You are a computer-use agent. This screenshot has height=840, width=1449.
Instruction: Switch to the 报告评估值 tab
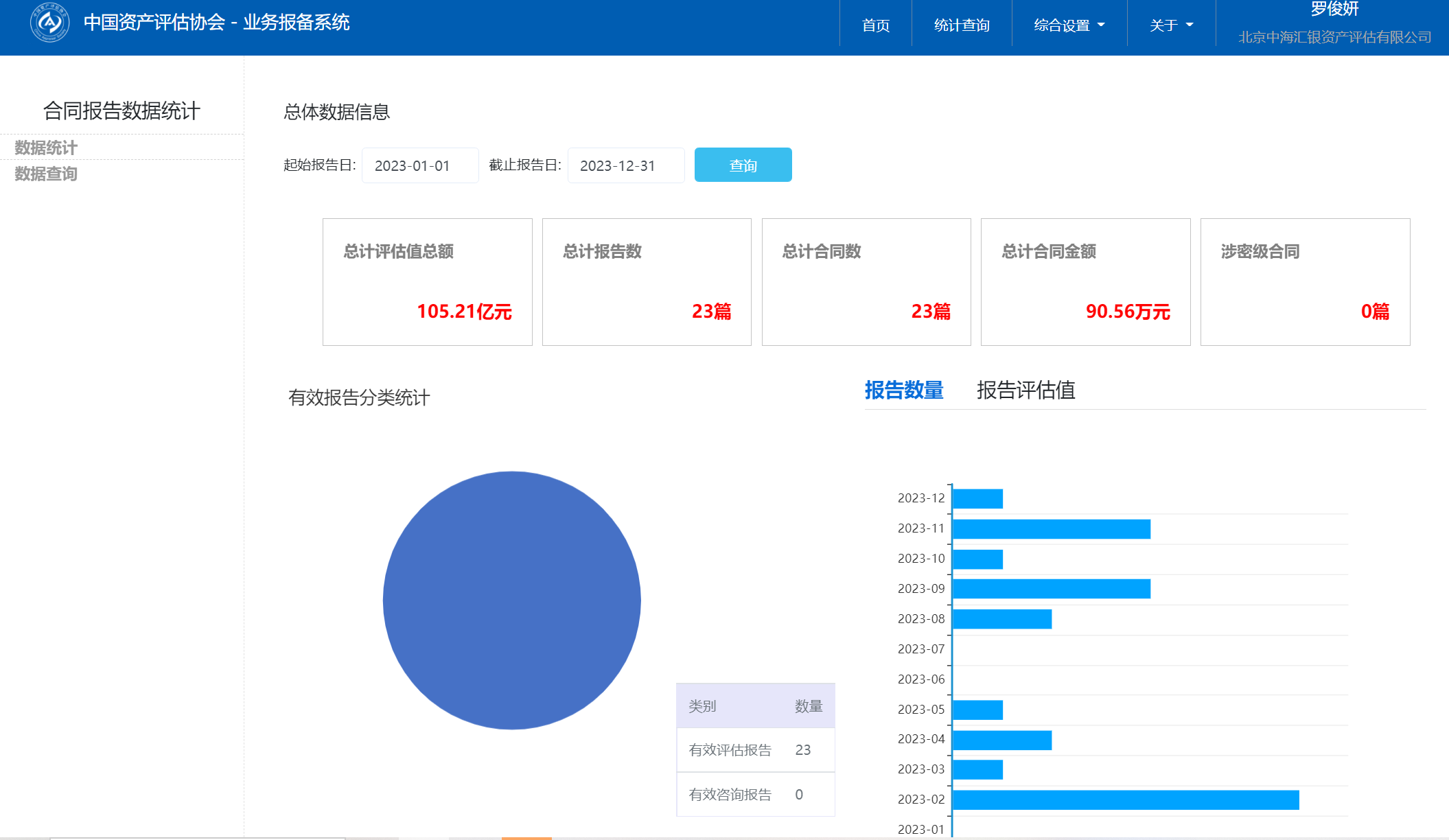pos(1025,390)
